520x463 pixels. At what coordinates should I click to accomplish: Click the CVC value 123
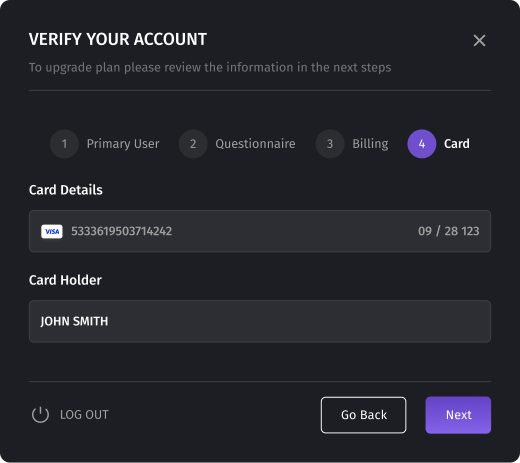tap(471, 231)
